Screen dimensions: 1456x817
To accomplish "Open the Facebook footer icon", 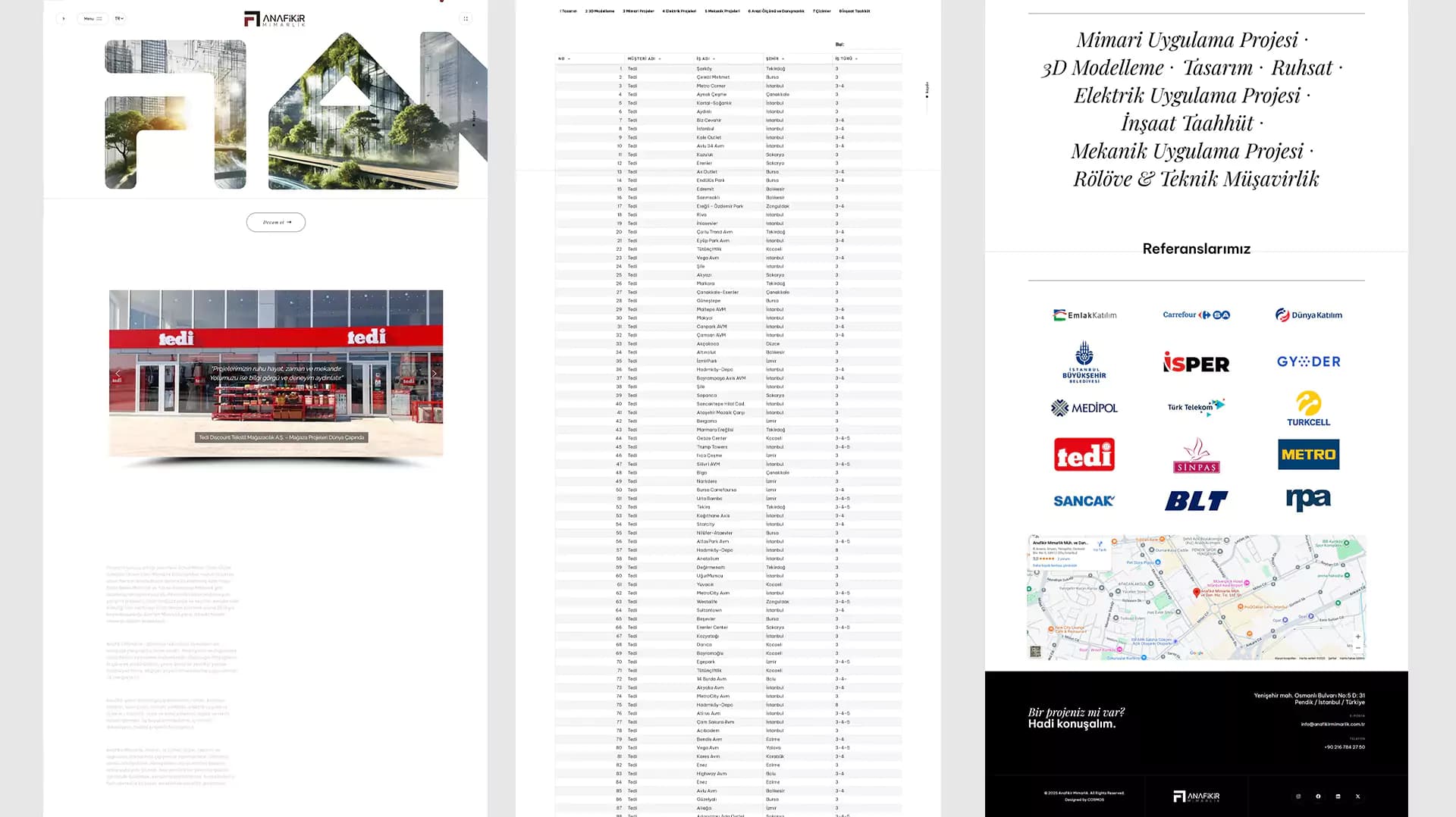I will (x=1318, y=797).
